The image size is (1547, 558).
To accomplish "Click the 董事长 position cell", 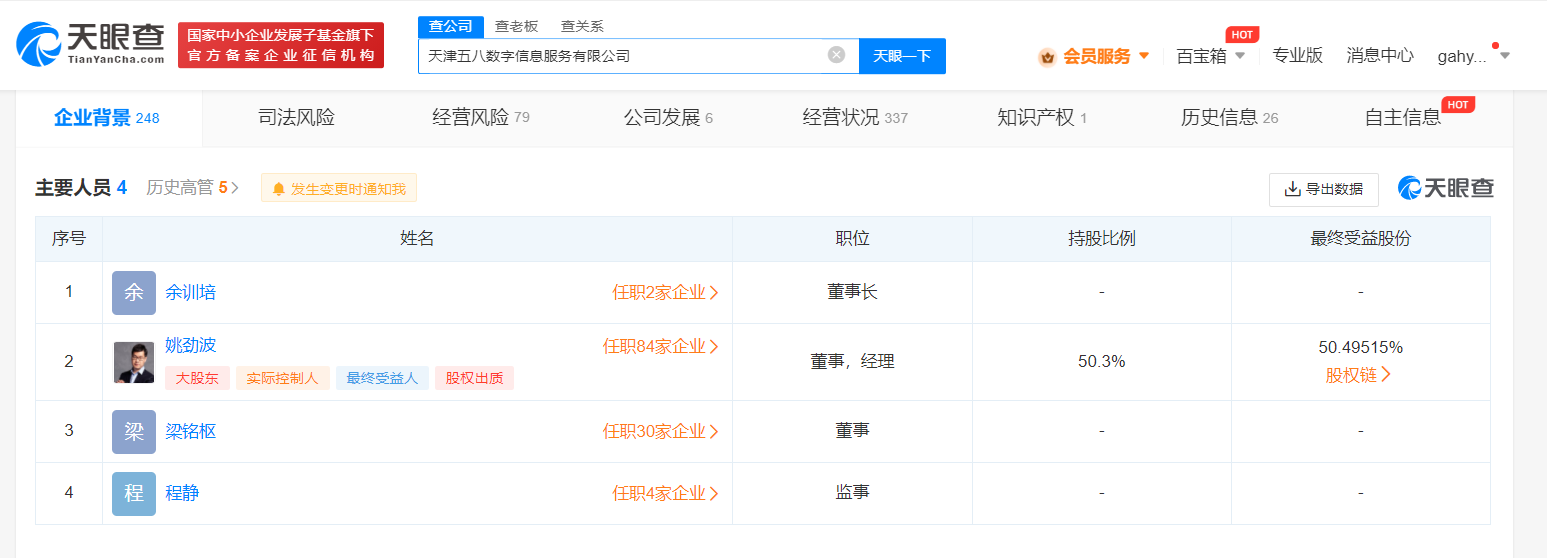I will point(852,293).
